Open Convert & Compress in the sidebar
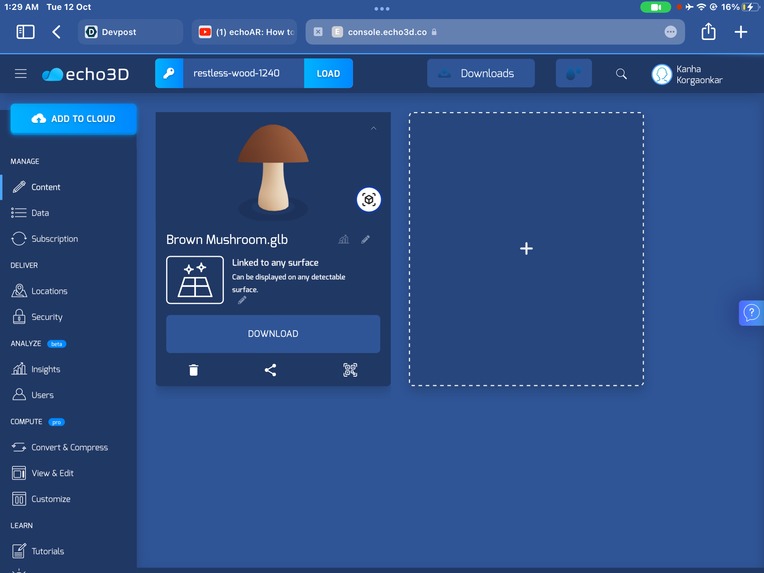Screen dimensions: 764x573 [59, 447]
